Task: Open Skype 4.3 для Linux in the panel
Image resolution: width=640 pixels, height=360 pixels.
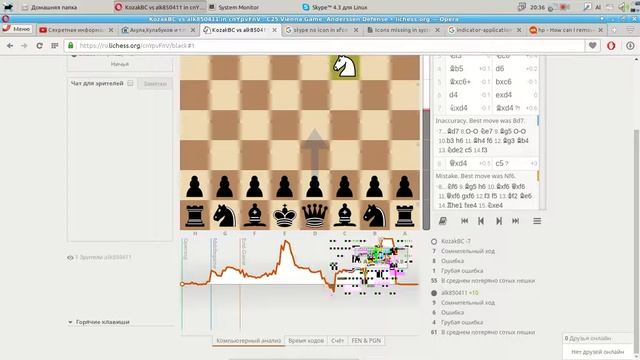Action: pyautogui.click(x=335, y=7)
